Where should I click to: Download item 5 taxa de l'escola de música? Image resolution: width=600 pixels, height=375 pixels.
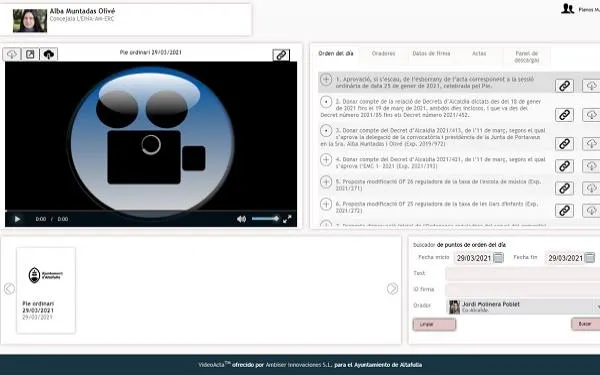(591, 188)
